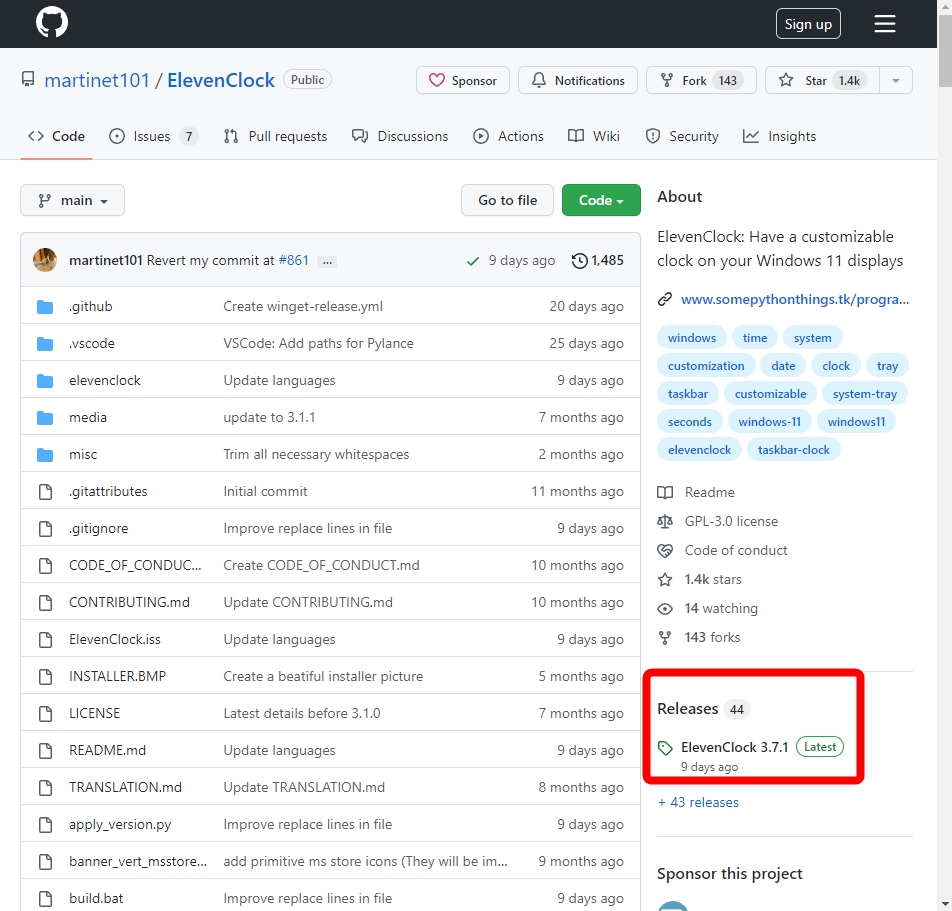The width and height of the screenshot is (952, 911).
Task: Switch to the Code tab
Action: 56,136
